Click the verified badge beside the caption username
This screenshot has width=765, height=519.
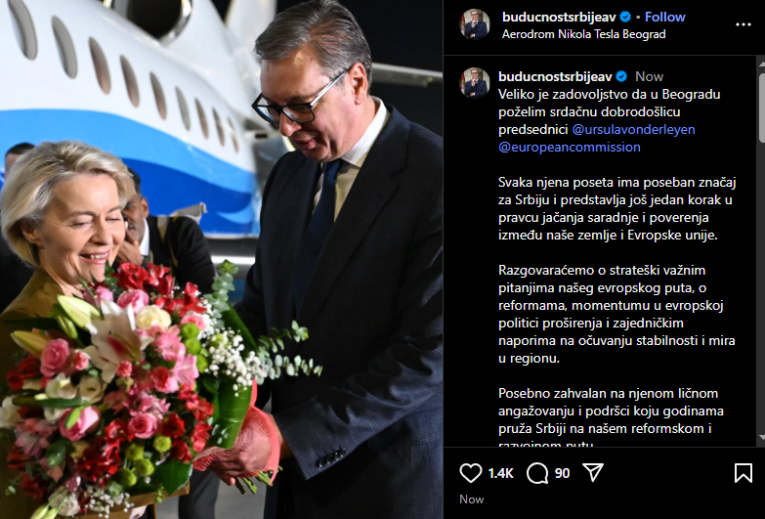[621, 77]
